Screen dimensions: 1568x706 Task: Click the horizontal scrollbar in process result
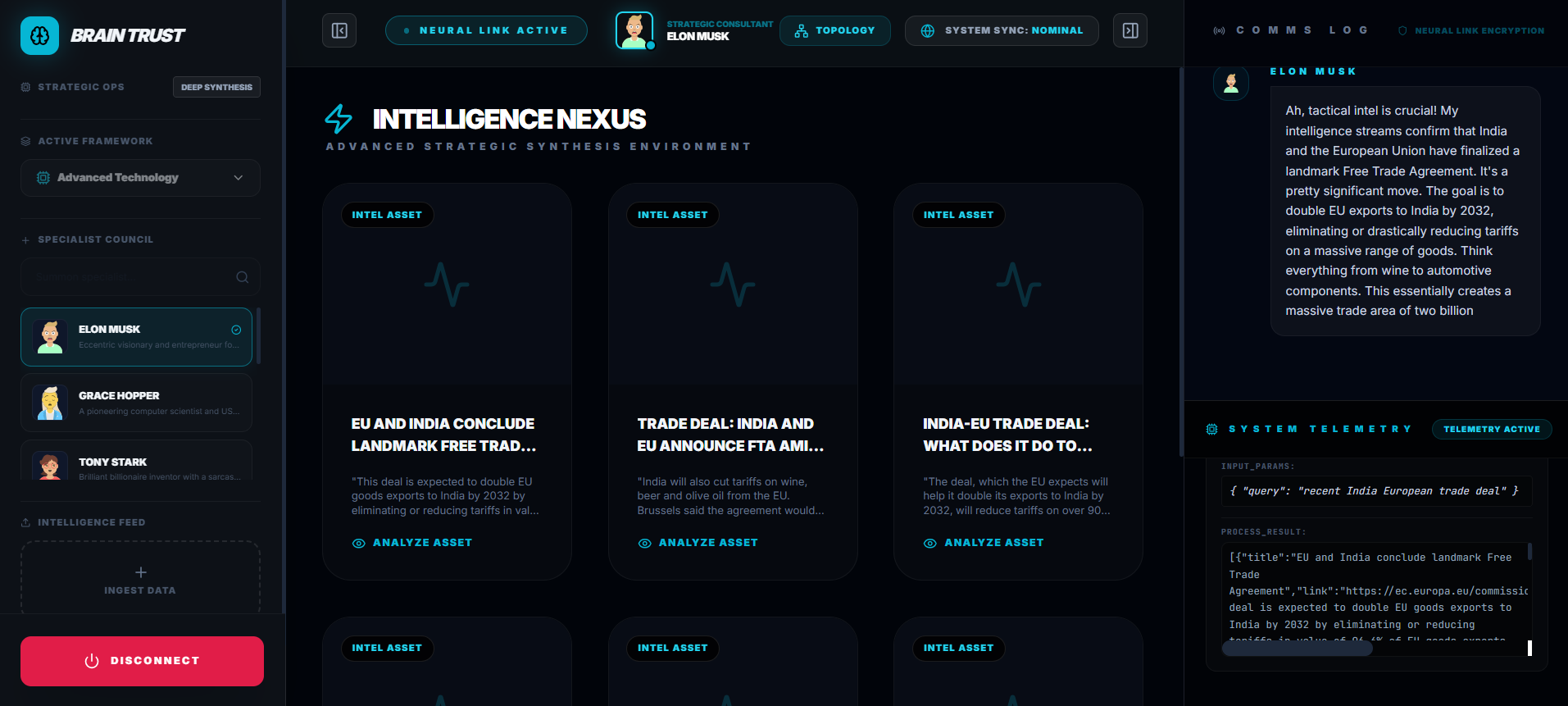coord(1297,649)
